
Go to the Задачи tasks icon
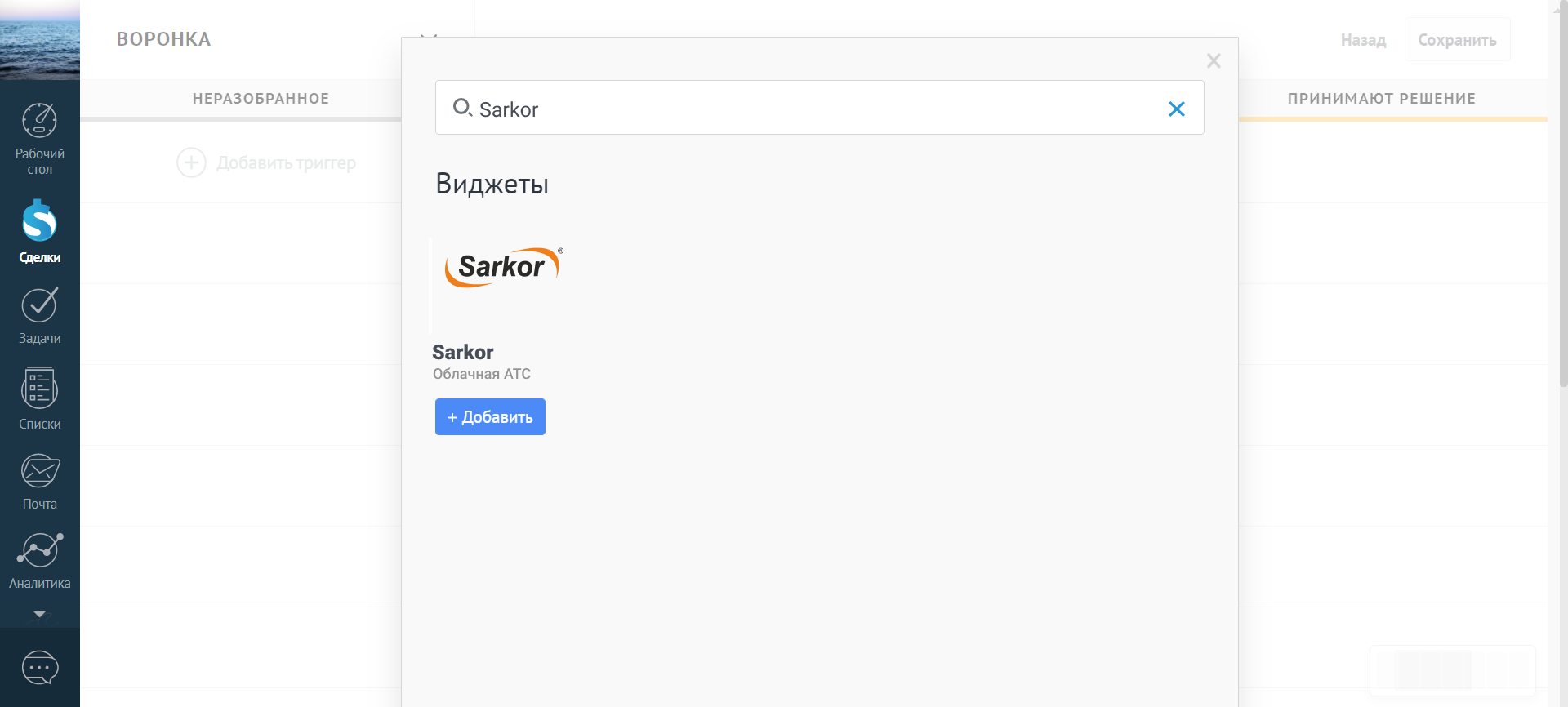(39, 316)
